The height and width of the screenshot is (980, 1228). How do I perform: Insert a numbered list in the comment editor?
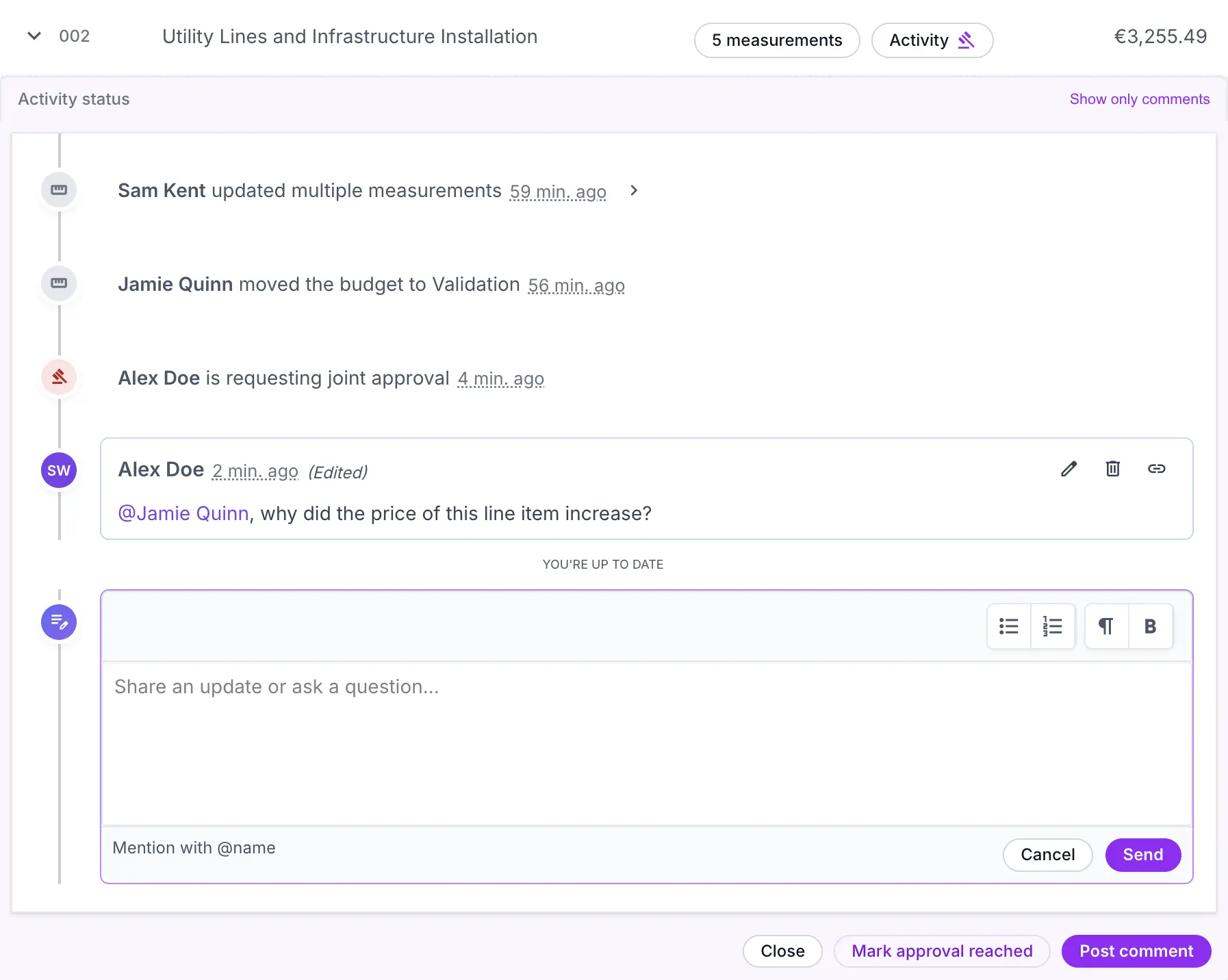[x=1053, y=626]
